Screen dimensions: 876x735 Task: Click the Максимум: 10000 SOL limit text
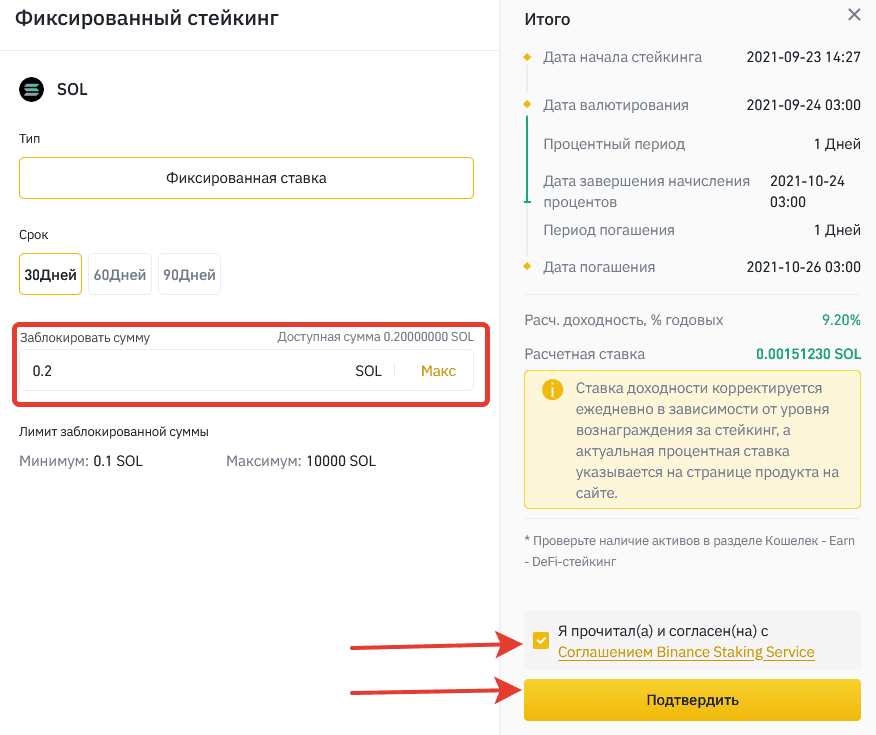pyautogui.click(x=301, y=461)
